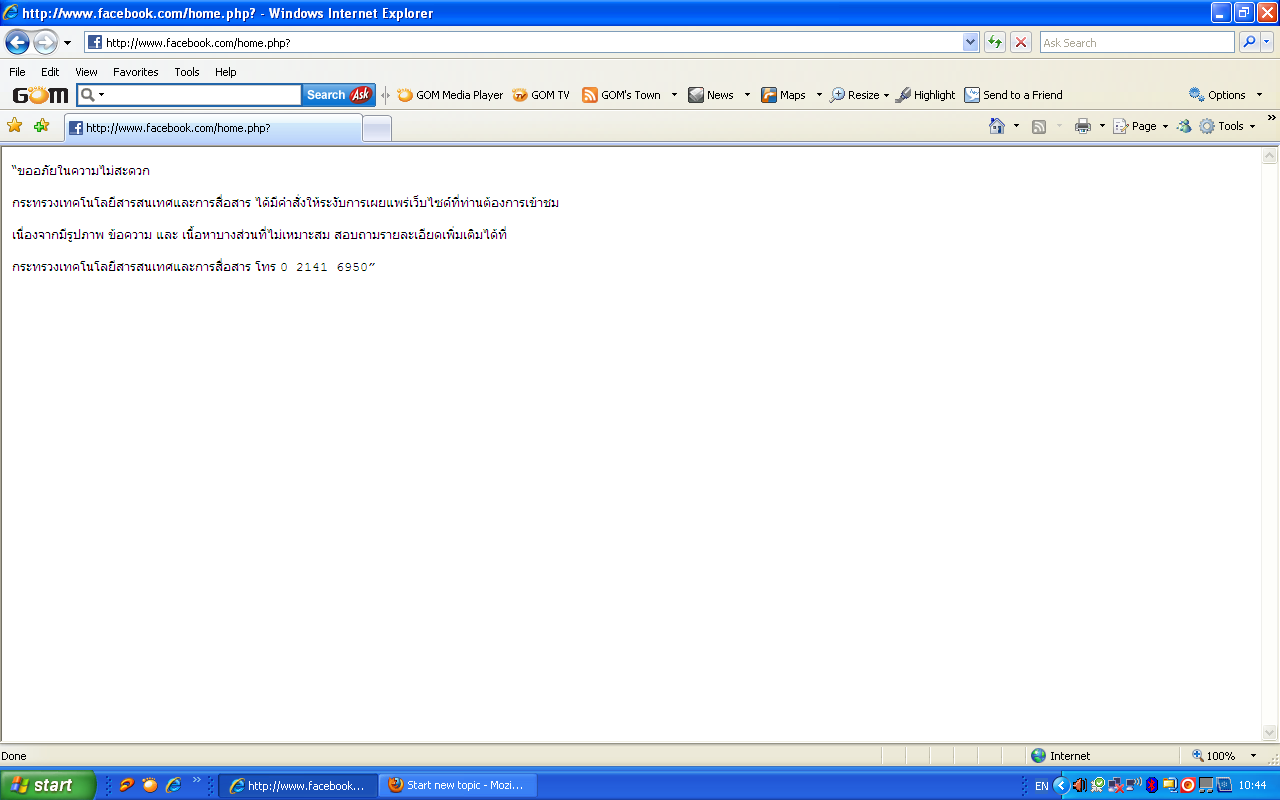Click the Add to Favorites icon
This screenshot has width=1280, height=800.
[41, 126]
